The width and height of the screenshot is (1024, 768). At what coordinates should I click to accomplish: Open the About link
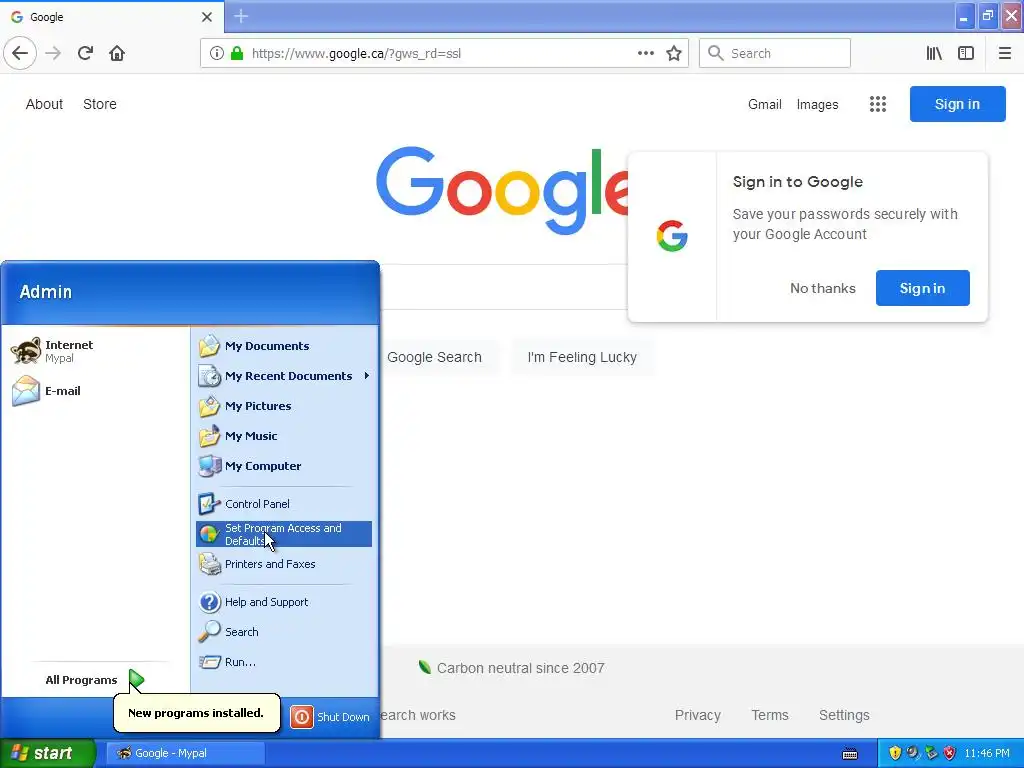(x=44, y=104)
